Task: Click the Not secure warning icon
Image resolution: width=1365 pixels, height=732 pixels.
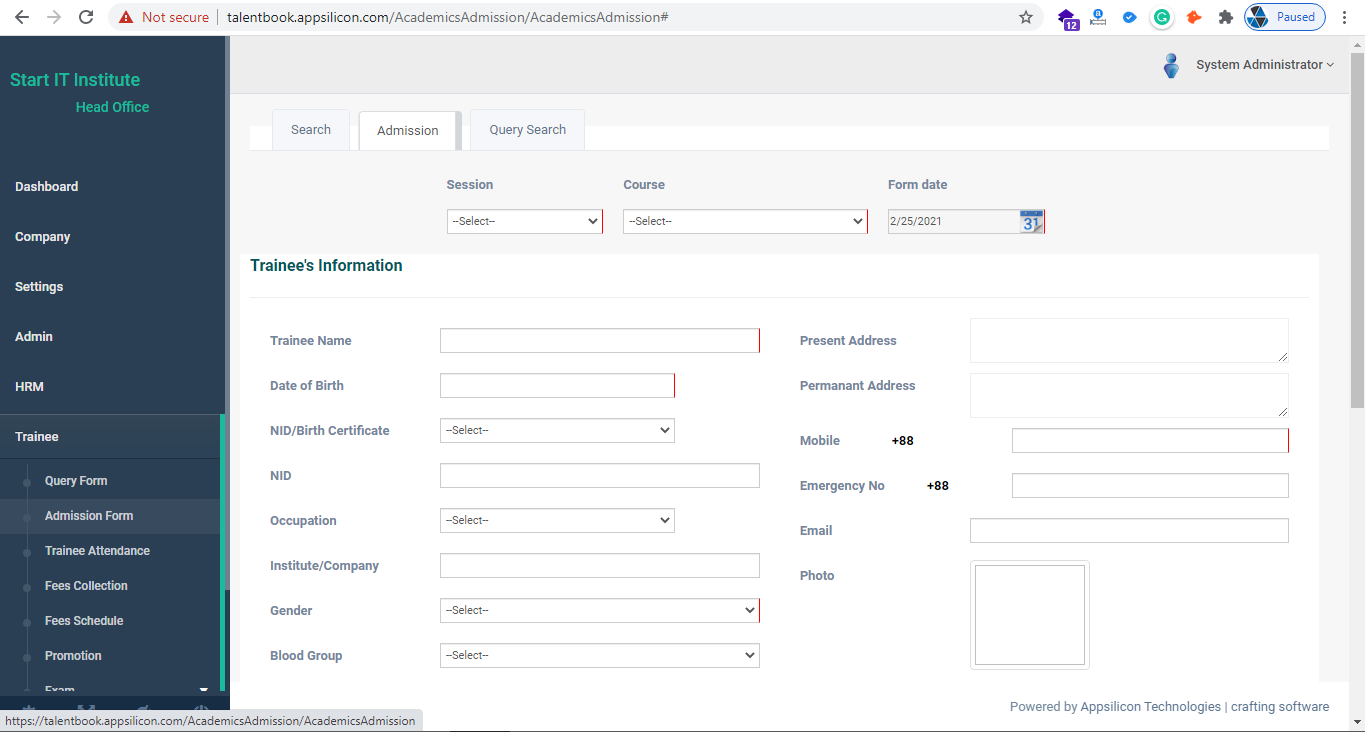Action: (x=126, y=17)
